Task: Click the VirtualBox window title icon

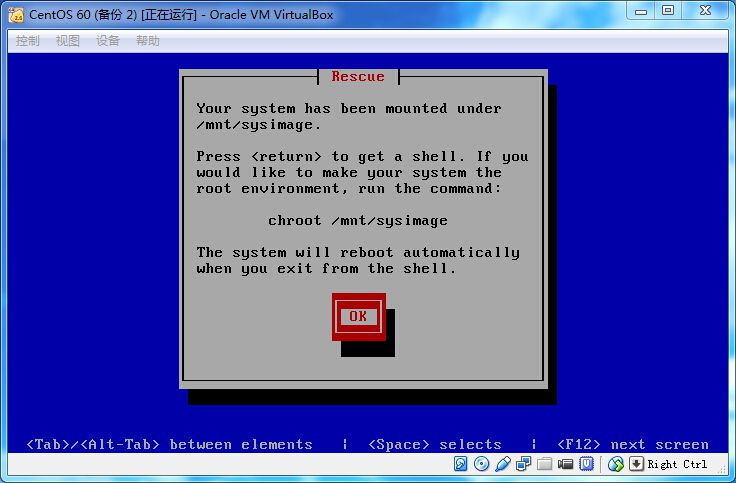Action: click(x=15, y=14)
